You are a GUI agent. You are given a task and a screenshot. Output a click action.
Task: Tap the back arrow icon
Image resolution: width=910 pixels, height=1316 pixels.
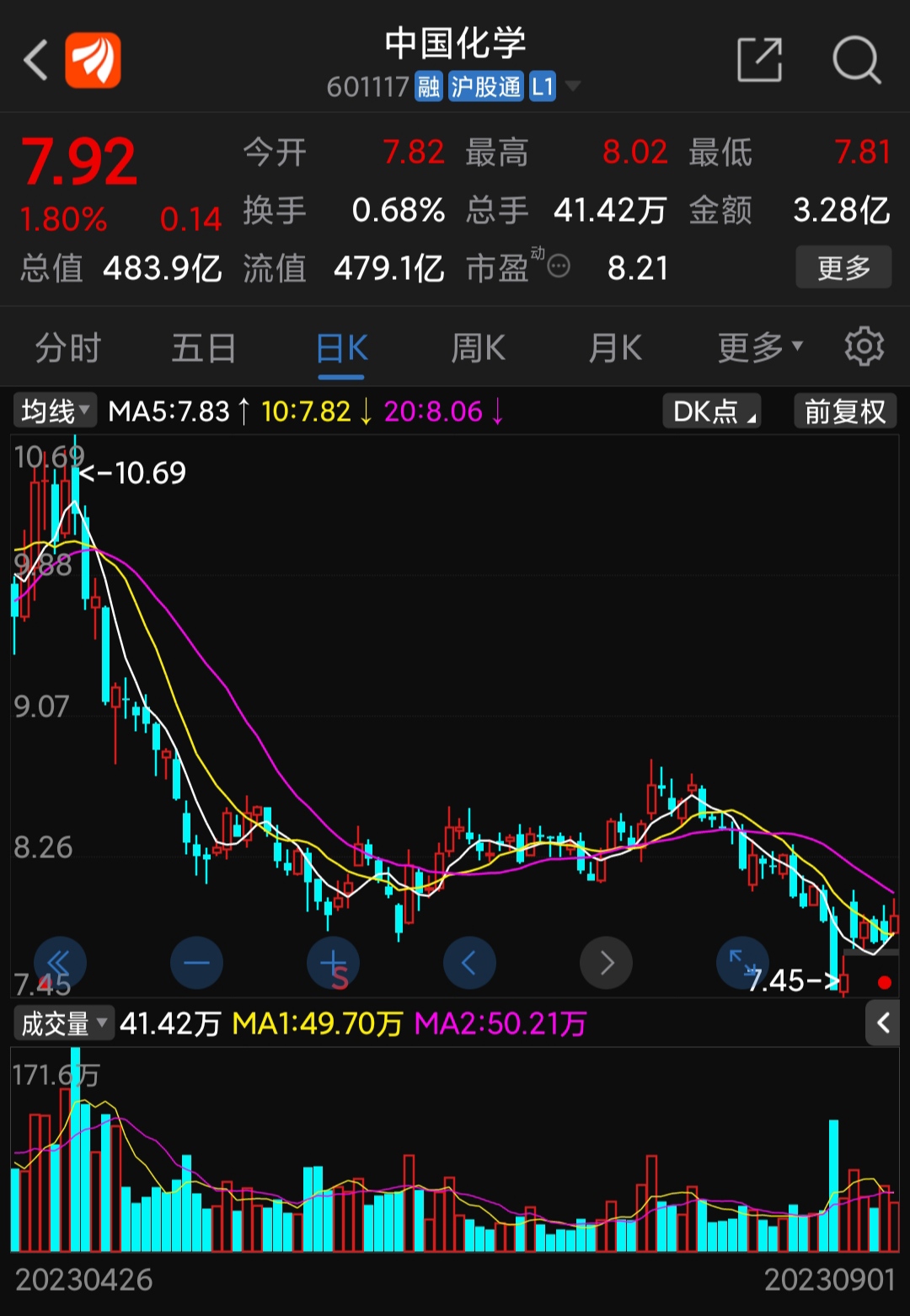pyautogui.click(x=36, y=61)
